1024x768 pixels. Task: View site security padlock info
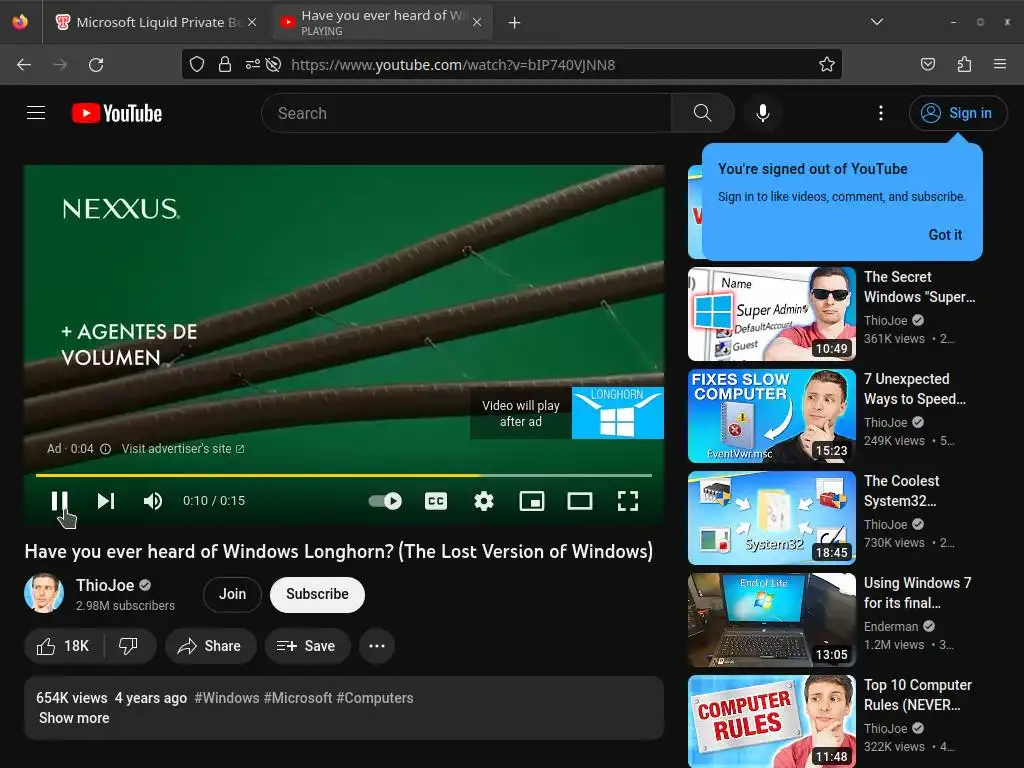225,64
